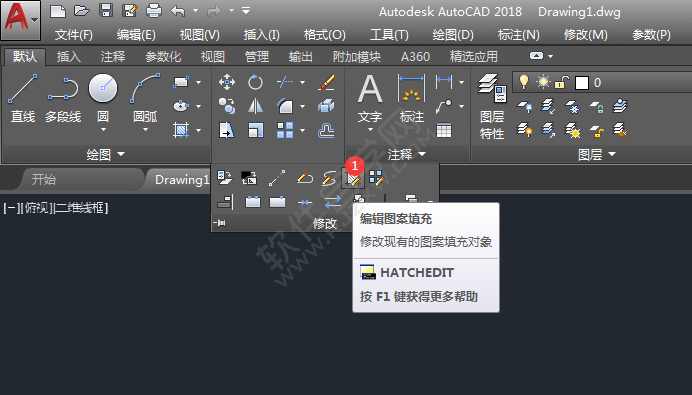
Task: Click the Table tool icon
Action: pos(444,130)
